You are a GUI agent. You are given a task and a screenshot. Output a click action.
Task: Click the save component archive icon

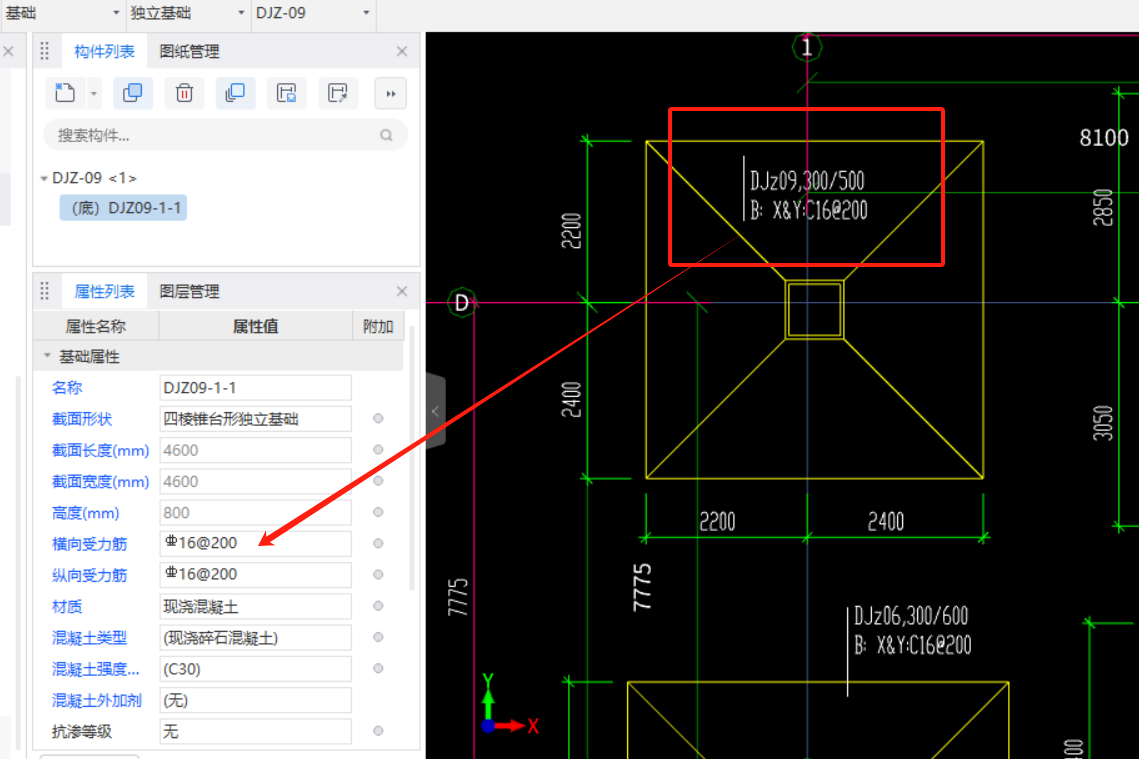click(287, 93)
